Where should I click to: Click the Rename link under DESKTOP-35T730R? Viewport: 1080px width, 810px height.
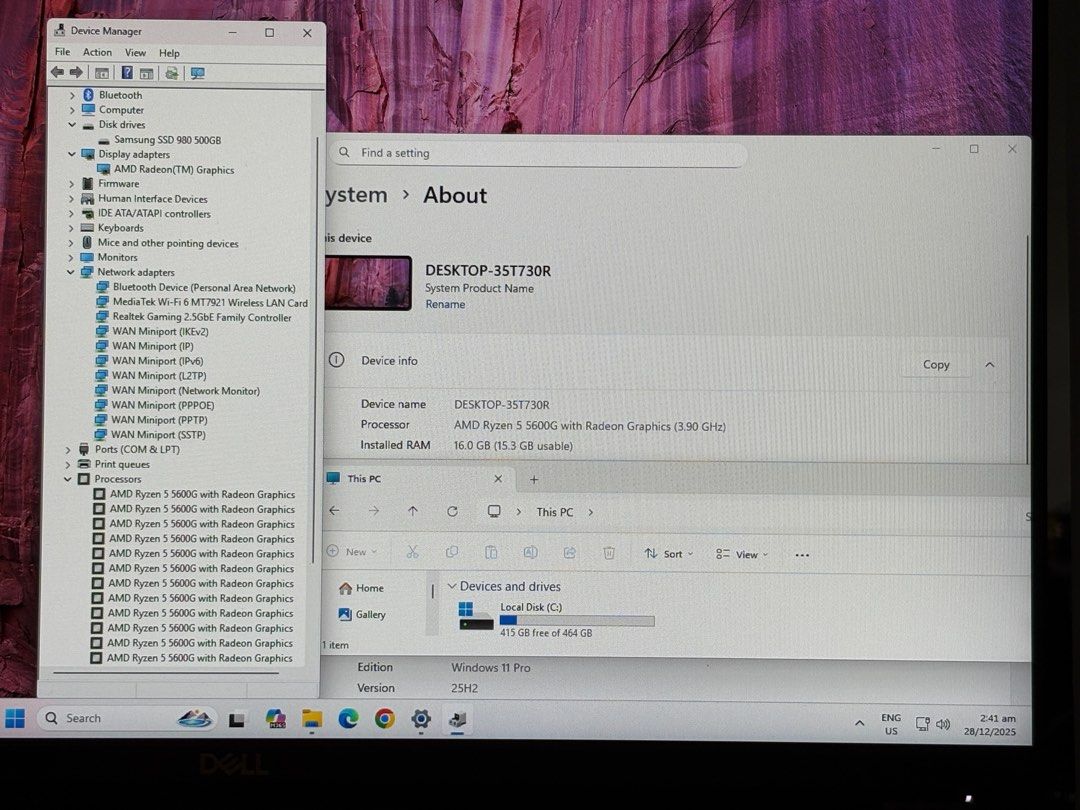[445, 304]
